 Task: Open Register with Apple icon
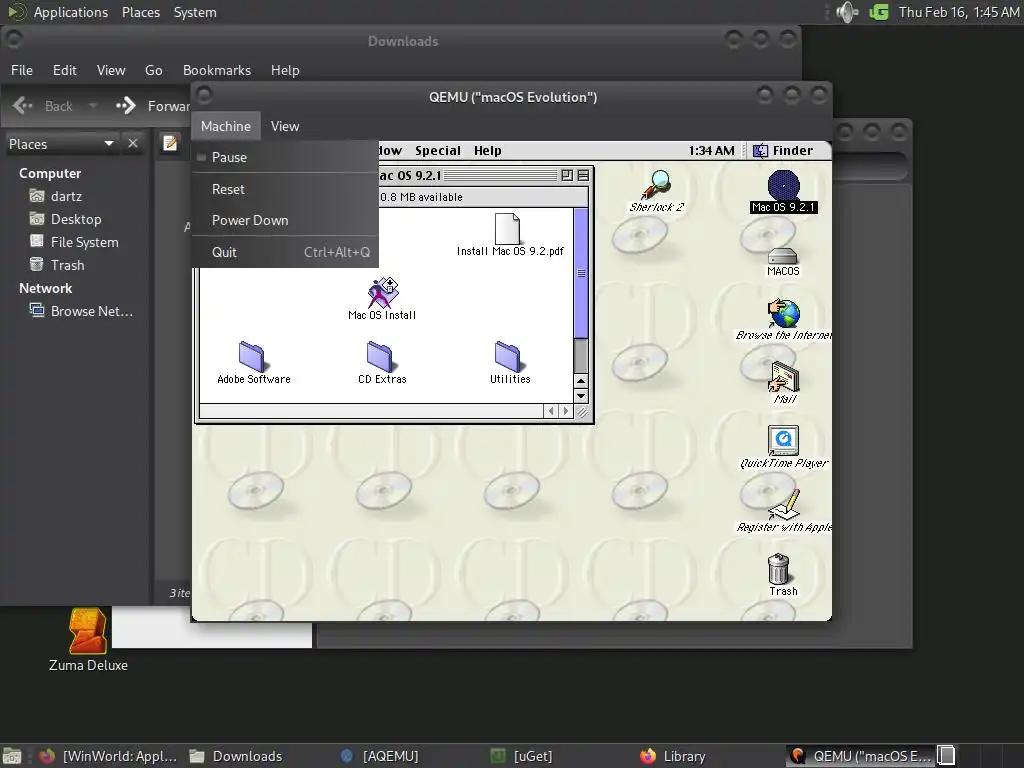[784, 505]
